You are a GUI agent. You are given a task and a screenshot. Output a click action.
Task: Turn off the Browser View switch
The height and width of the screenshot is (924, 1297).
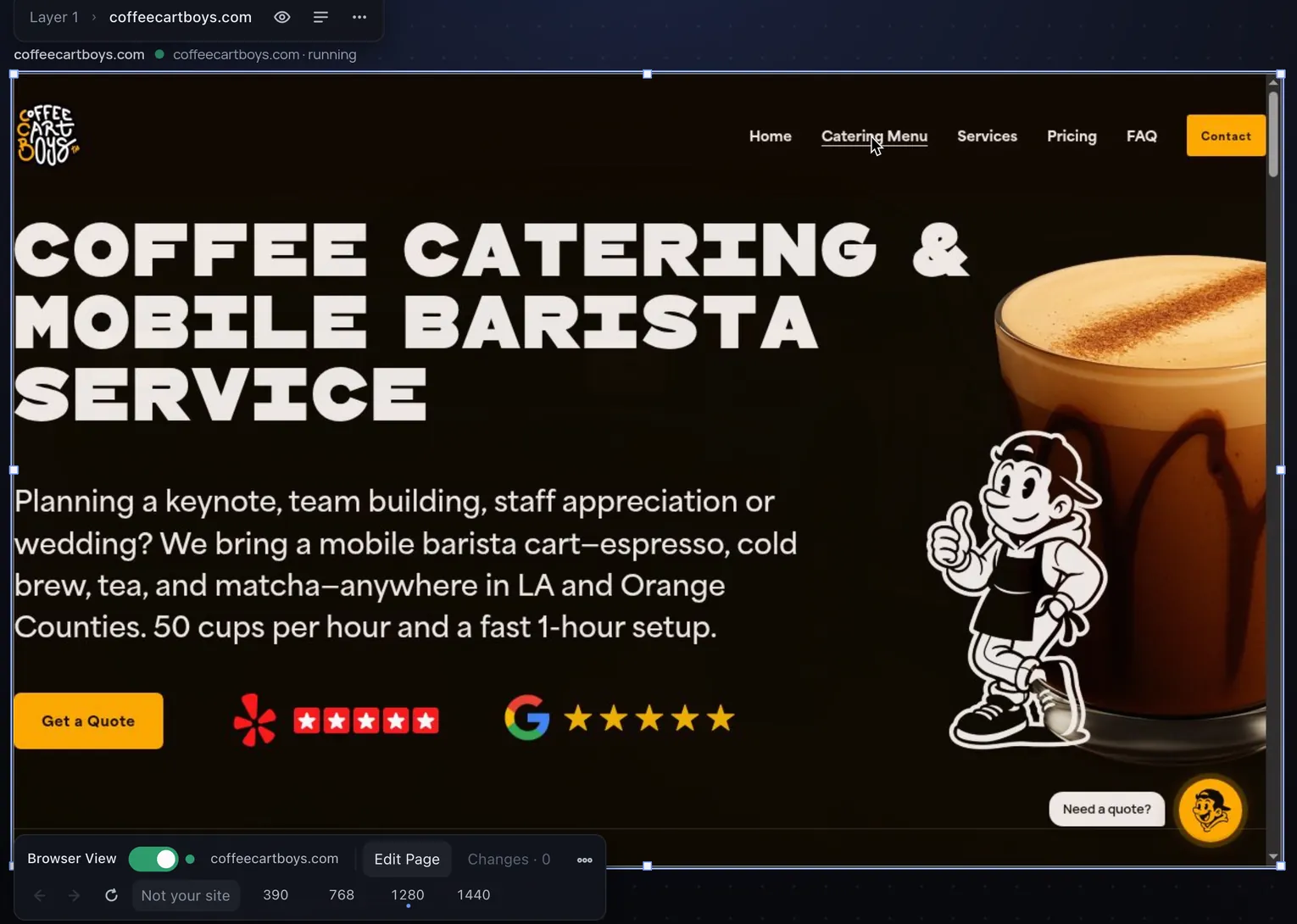(153, 859)
